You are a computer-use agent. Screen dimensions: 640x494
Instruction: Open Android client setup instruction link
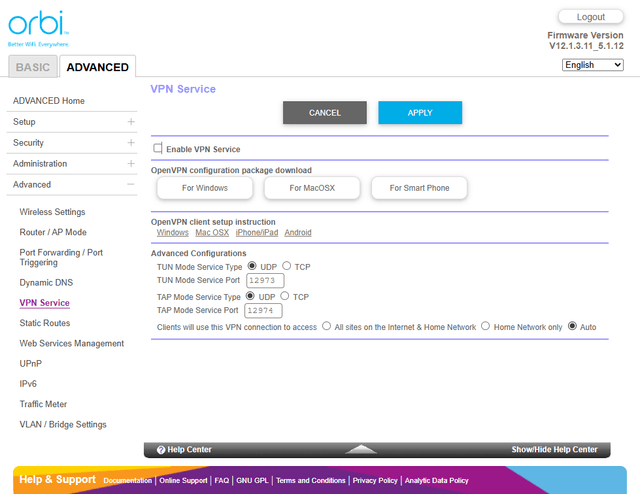point(298,232)
